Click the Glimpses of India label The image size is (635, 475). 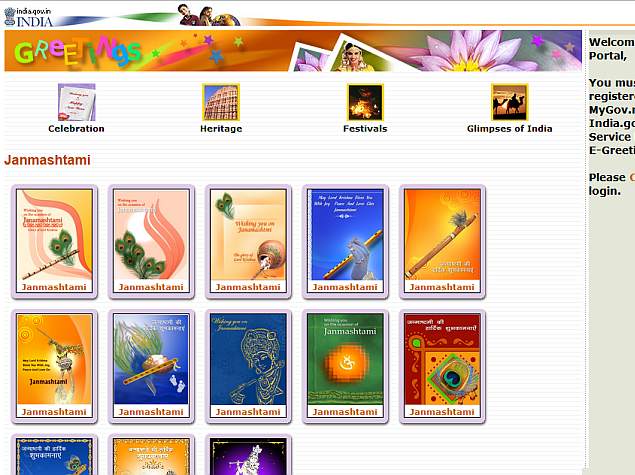click(x=509, y=129)
